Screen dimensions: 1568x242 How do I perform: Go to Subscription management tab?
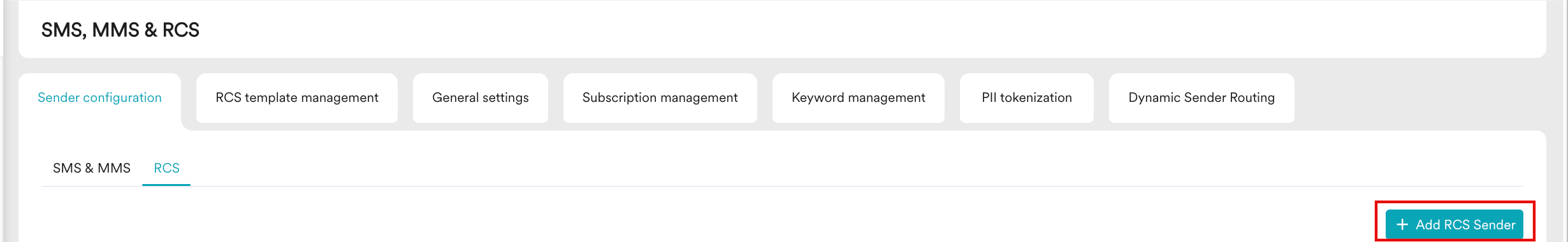(x=660, y=98)
